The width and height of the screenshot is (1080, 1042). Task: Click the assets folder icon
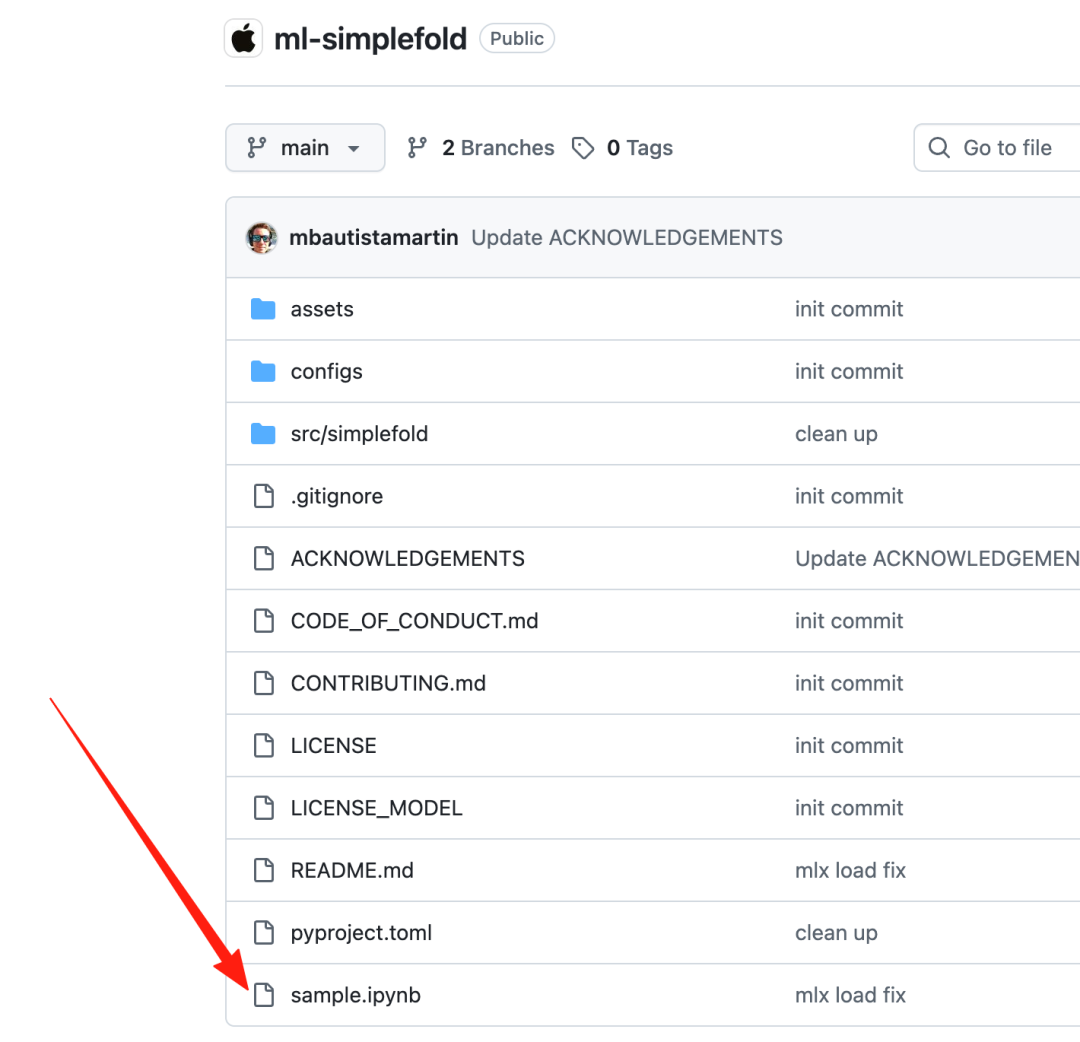point(263,309)
